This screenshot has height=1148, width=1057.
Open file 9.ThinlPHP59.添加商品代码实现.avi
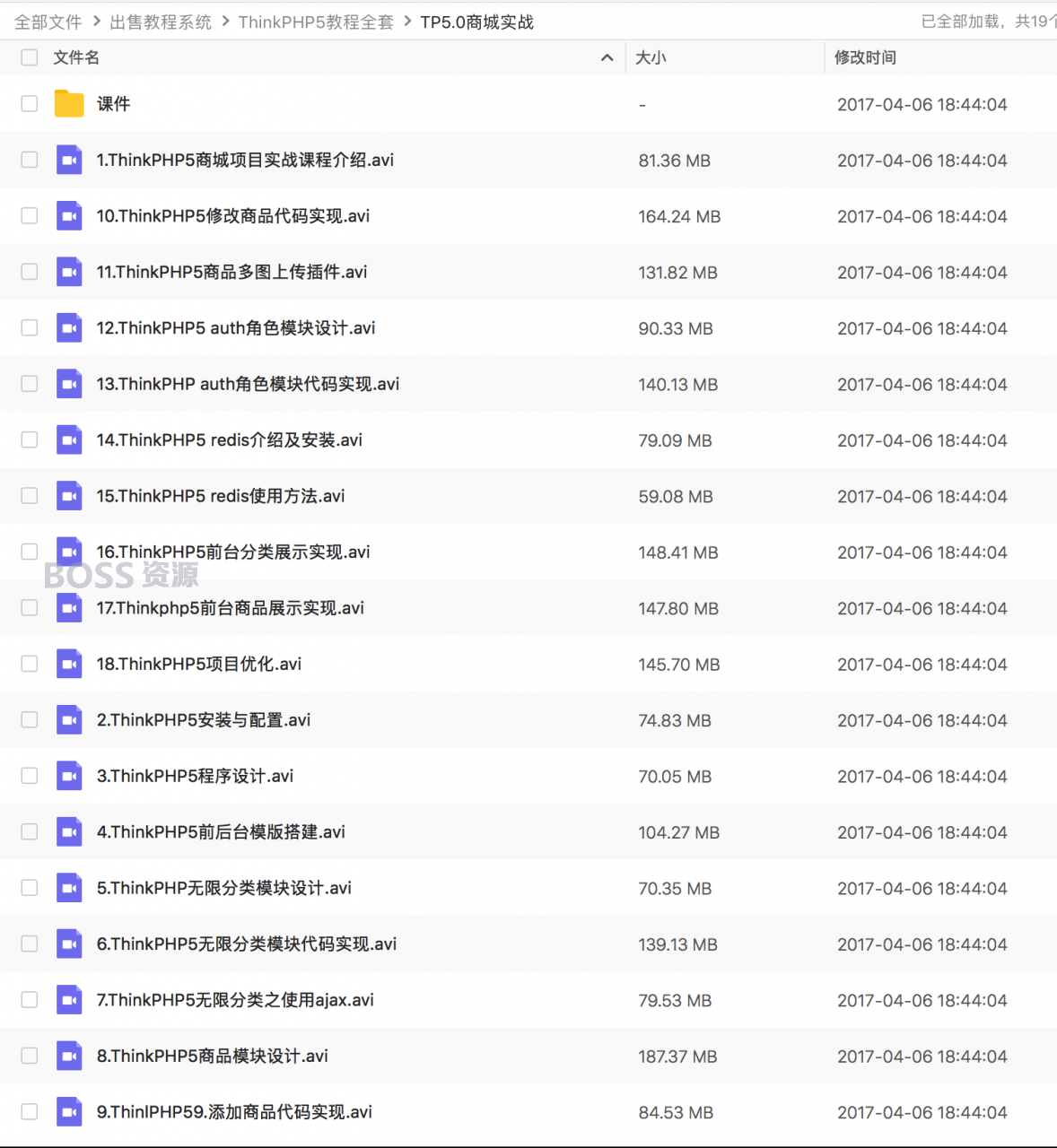[234, 1112]
